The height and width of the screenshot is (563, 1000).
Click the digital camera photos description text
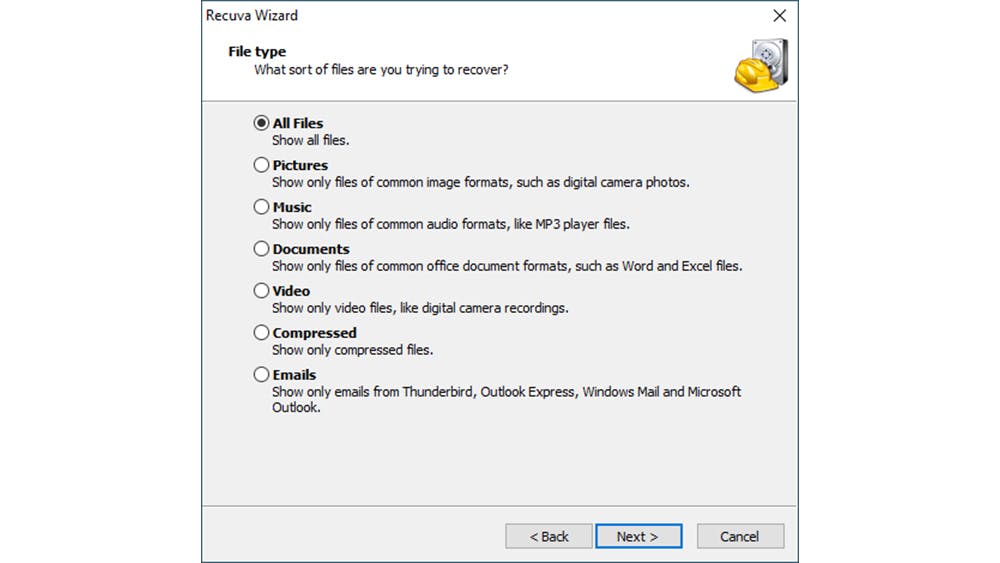pyautogui.click(x=480, y=183)
